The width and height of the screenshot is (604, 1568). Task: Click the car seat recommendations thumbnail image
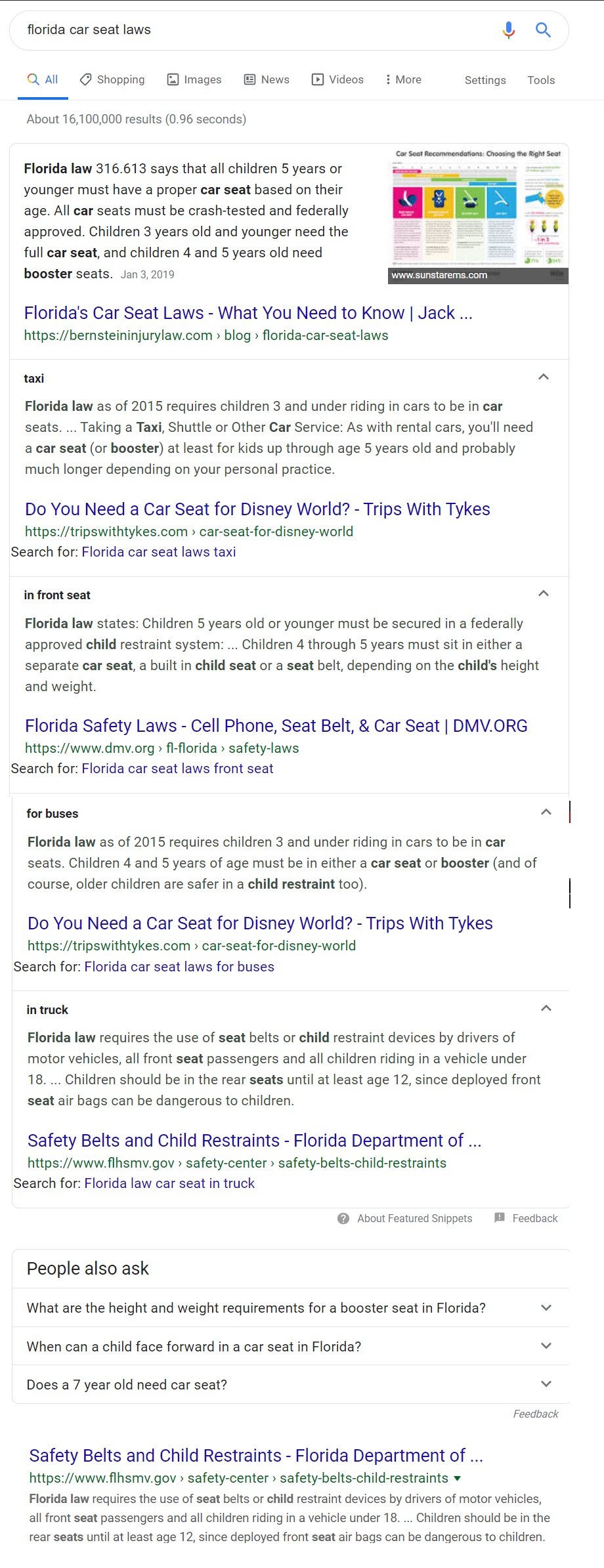coord(479,214)
